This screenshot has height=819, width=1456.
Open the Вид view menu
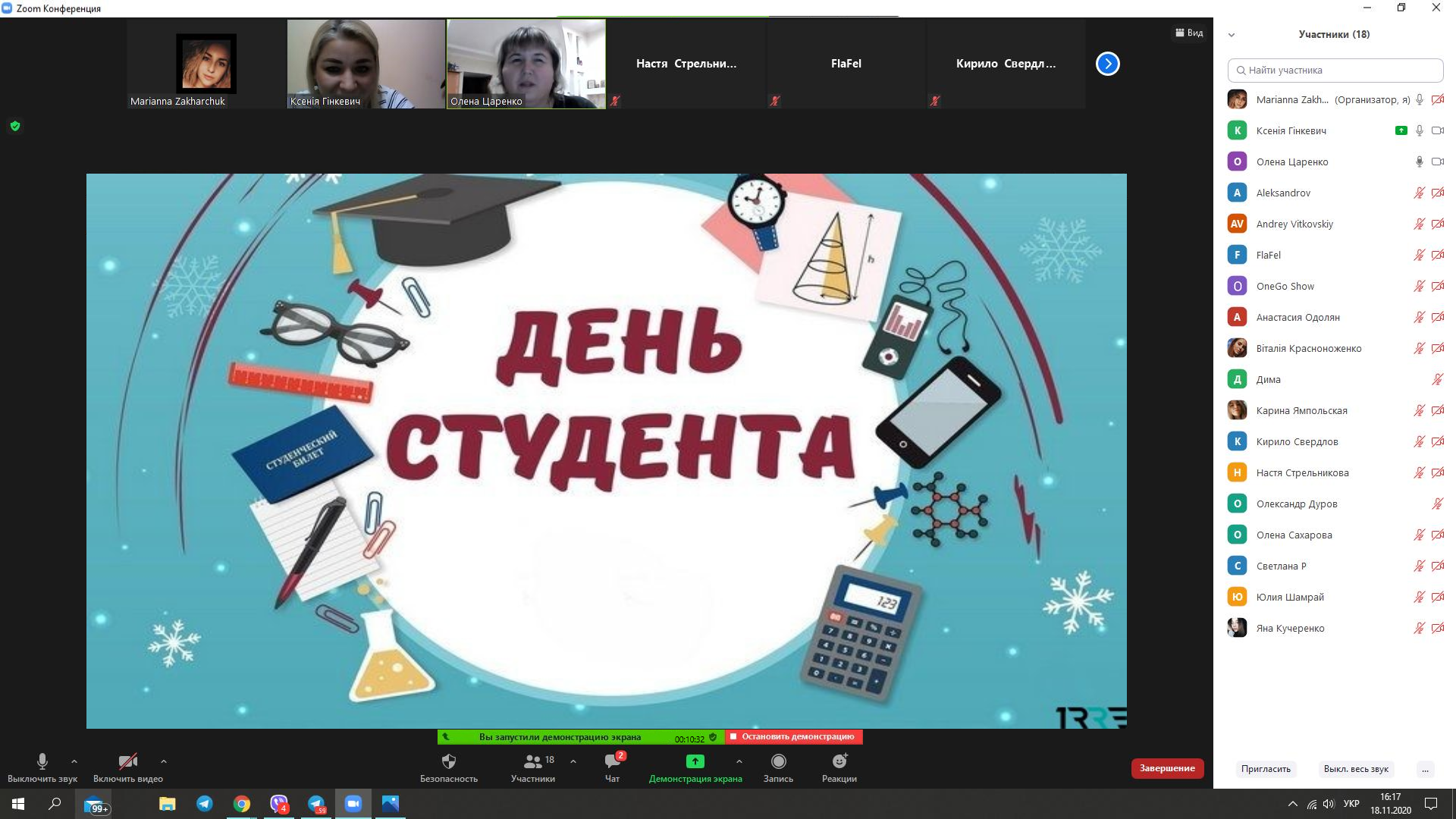(x=1189, y=33)
